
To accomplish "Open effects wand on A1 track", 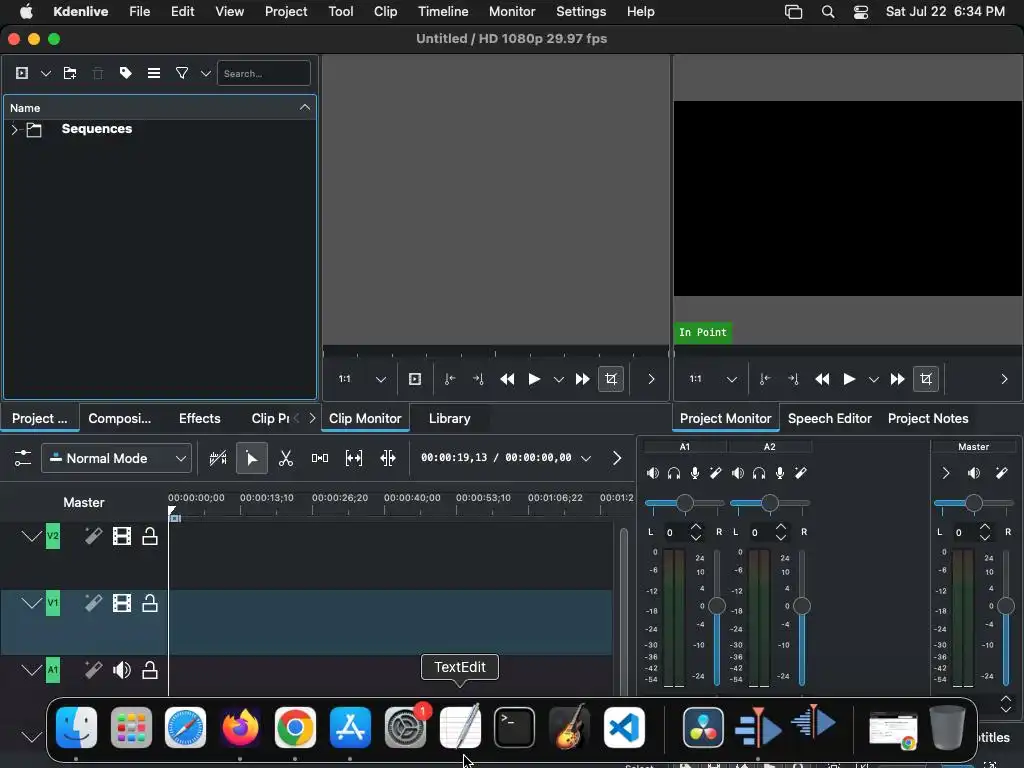I will pos(93,669).
